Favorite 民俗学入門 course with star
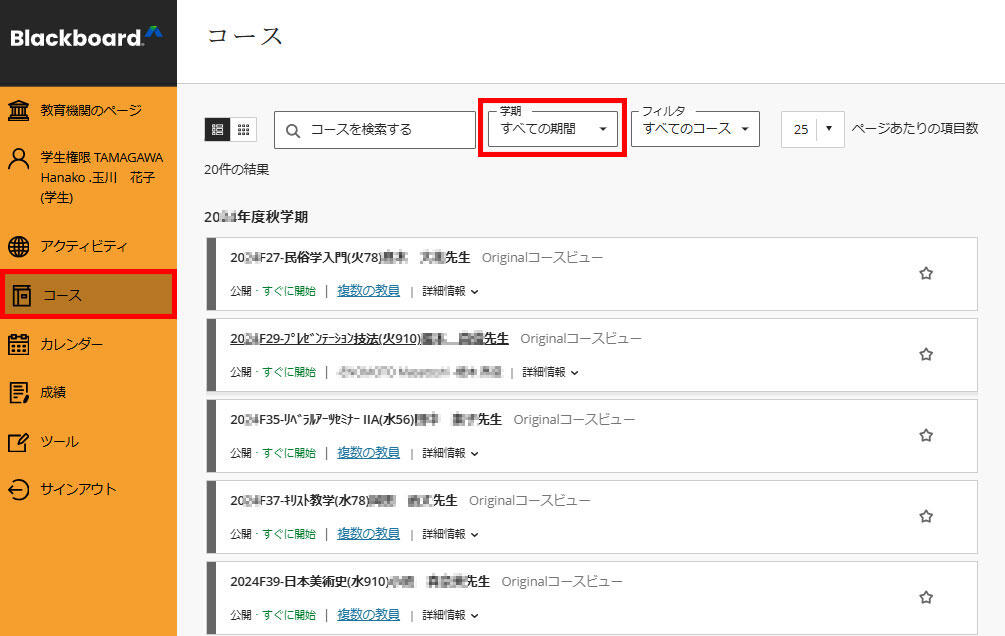This screenshot has height=636, width=1005. coord(926,274)
